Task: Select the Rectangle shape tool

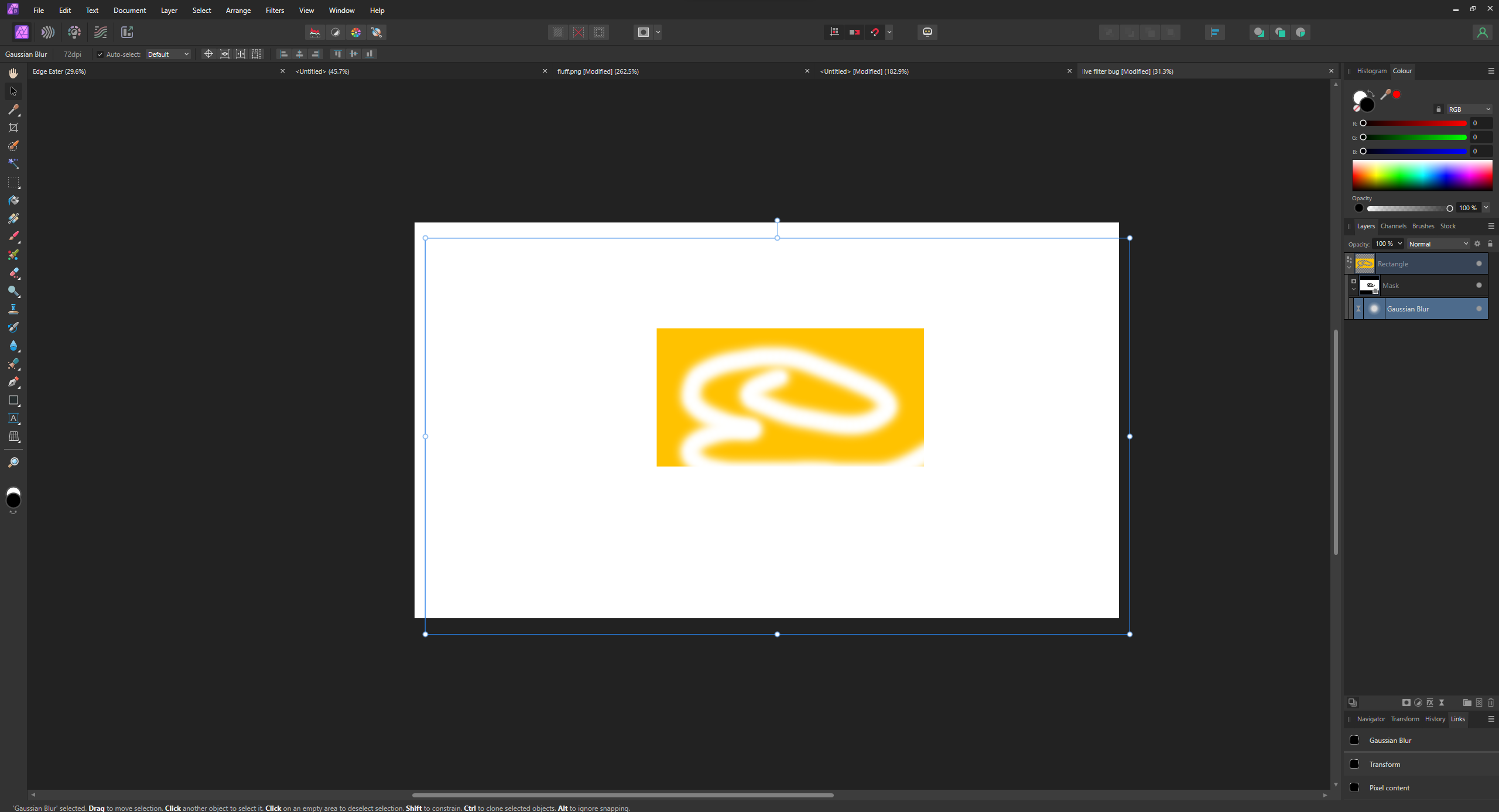Action: tap(13, 400)
